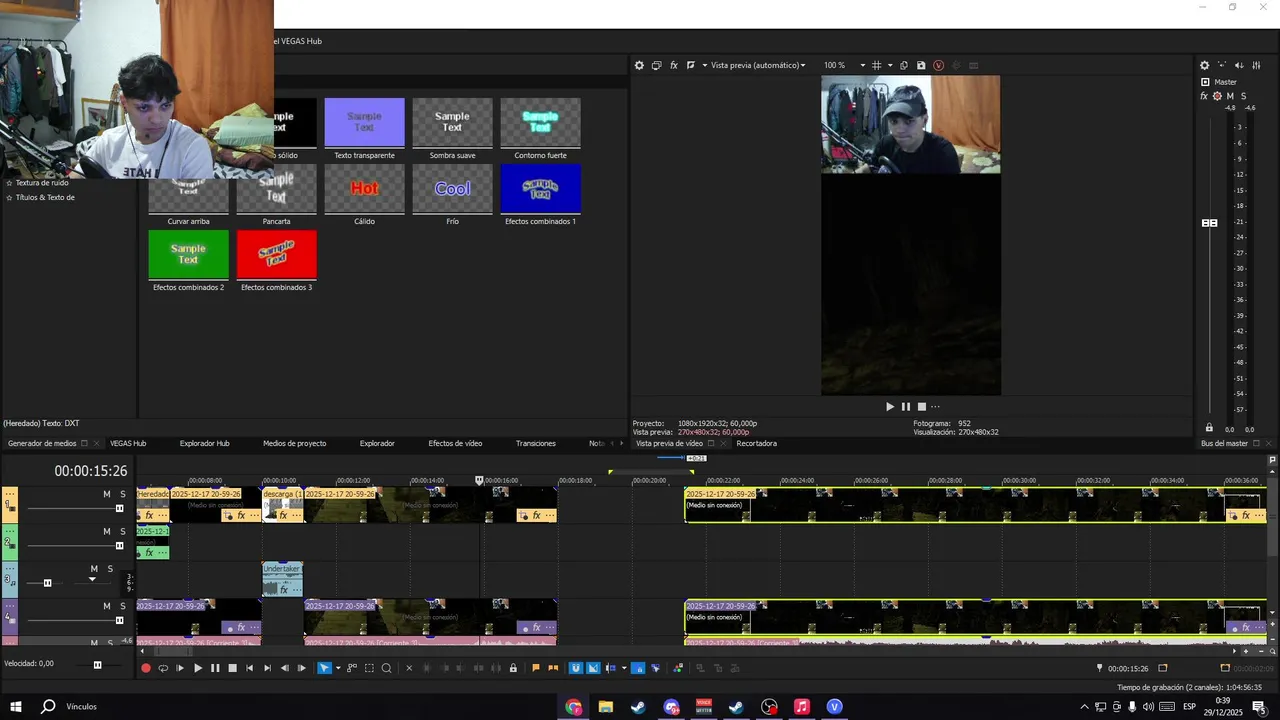Viewport: 1280px width, 720px height.
Task: Select Títulos & Texto de tree item
Action: click(45, 197)
